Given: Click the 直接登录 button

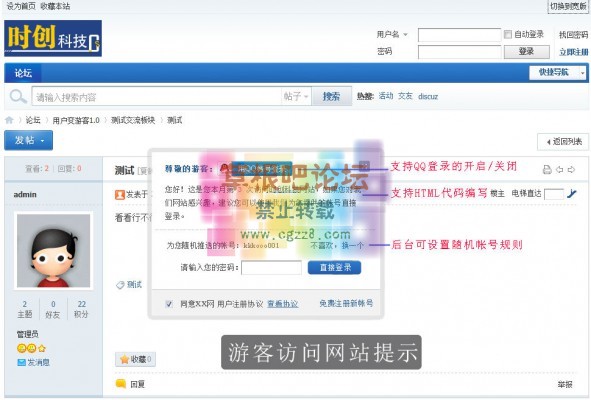Looking at the screenshot, I should [x=335, y=267].
